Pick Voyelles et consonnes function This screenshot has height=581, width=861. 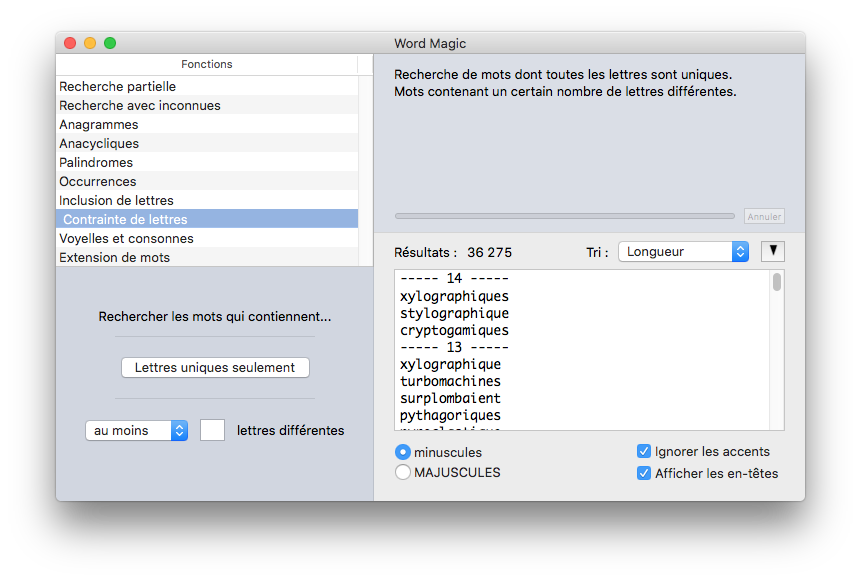tap(126, 239)
